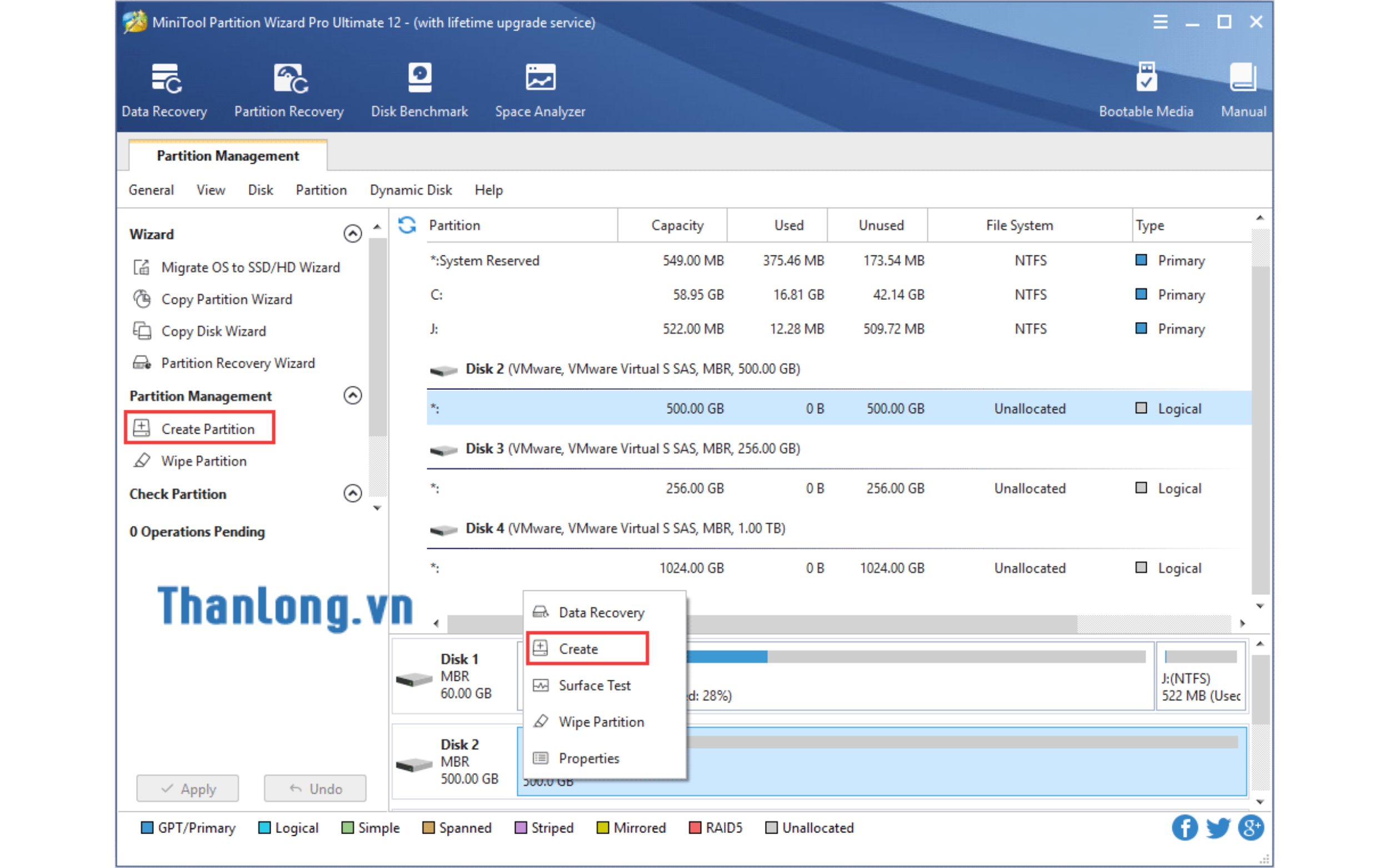This screenshot has height=868, width=1389.
Task: Click Create Partition in sidebar
Action: (x=207, y=429)
